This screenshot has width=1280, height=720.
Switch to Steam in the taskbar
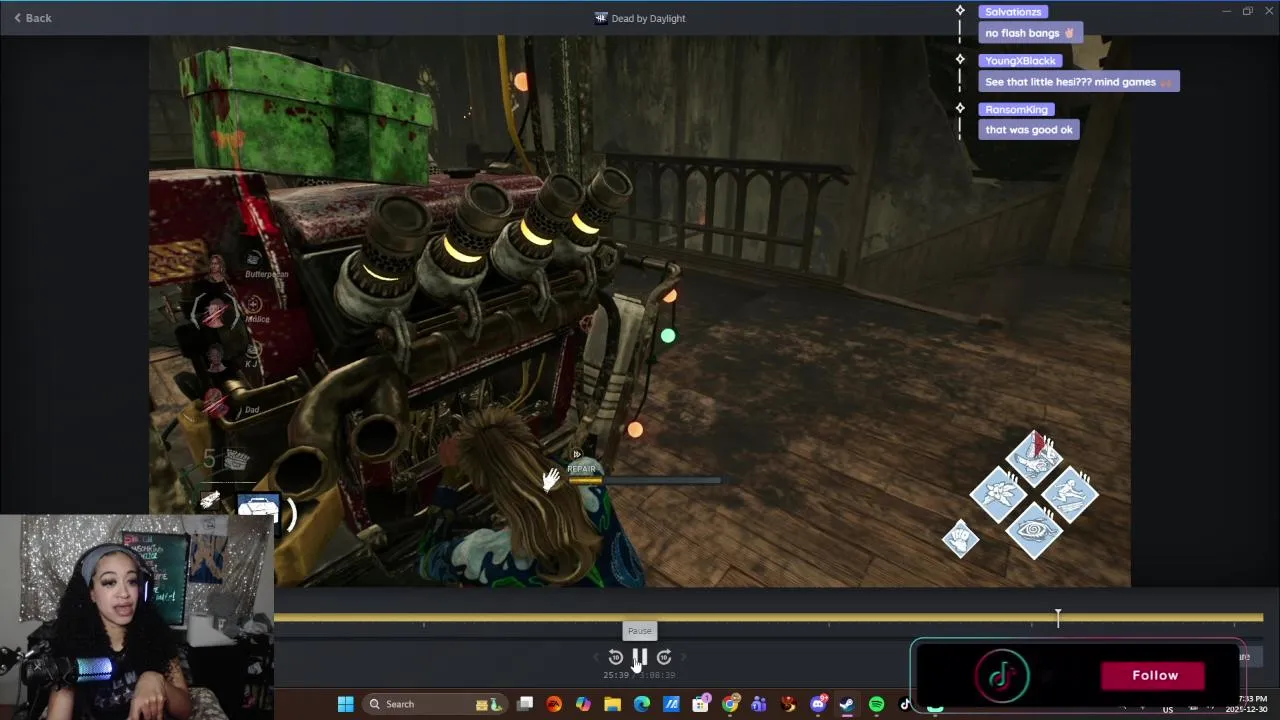[846, 704]
